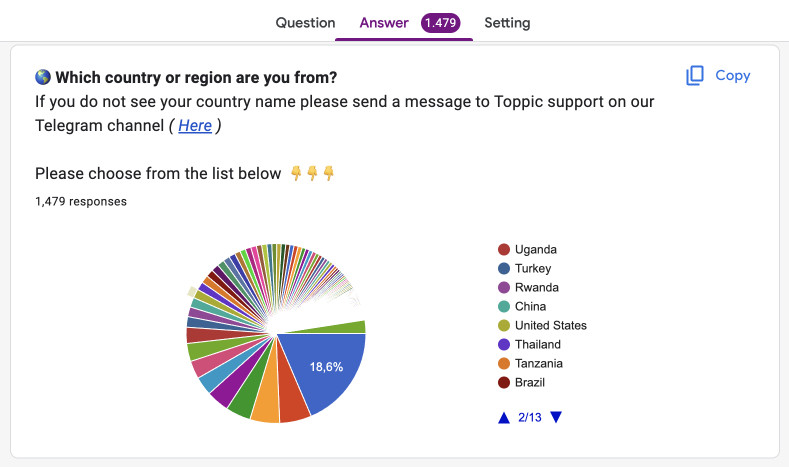The image size is (789, 467).
Task: Click the 18,6% blue pie slice
Action: [x=327, y=366]
